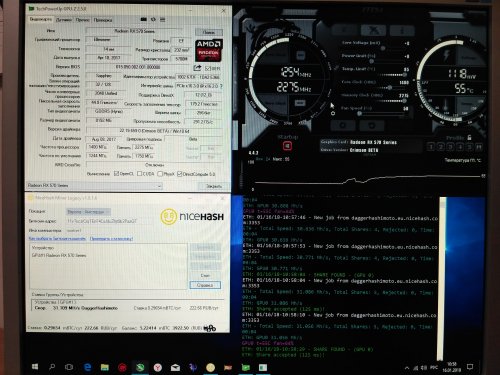Select Afterburner profile slot 1
This screenshot has width=500, height=375.
[x=431, y=147]
